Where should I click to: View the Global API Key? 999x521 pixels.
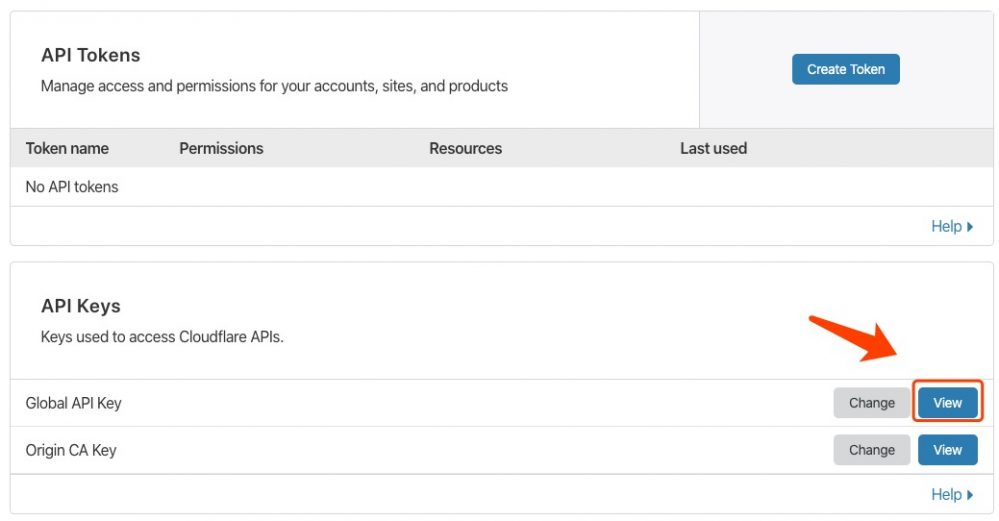(x=947, y=403)
